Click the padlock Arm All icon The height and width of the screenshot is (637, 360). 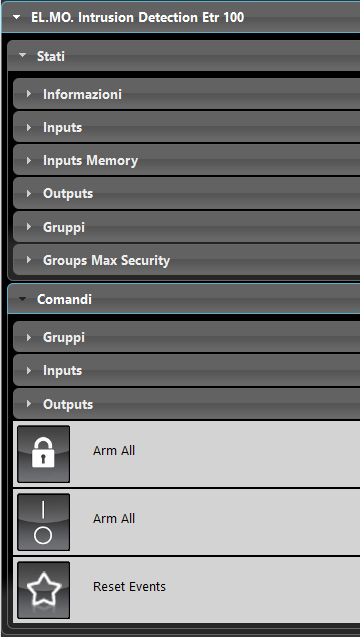(x=43, y=454)
